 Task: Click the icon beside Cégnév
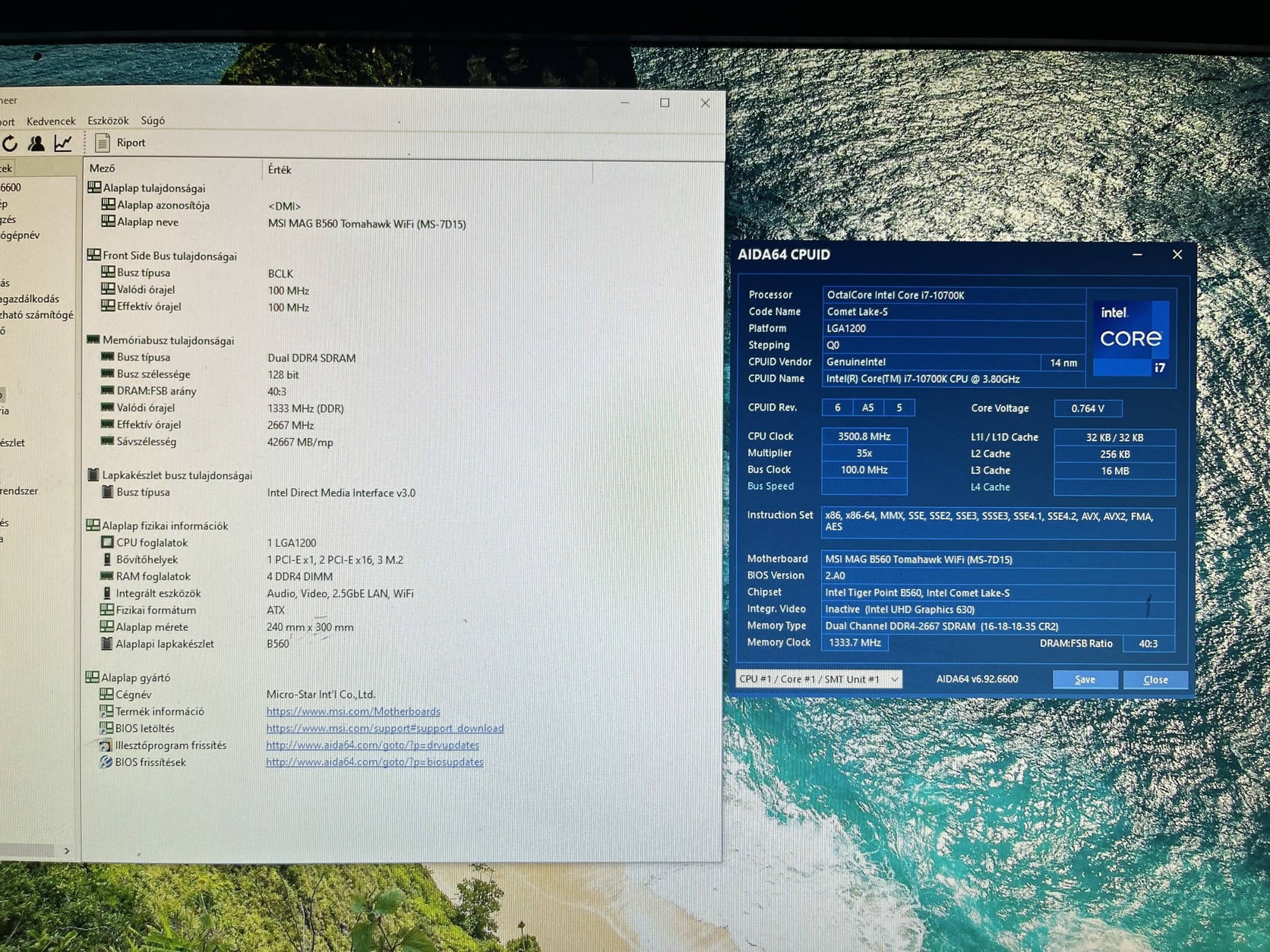tap(106, 694)
